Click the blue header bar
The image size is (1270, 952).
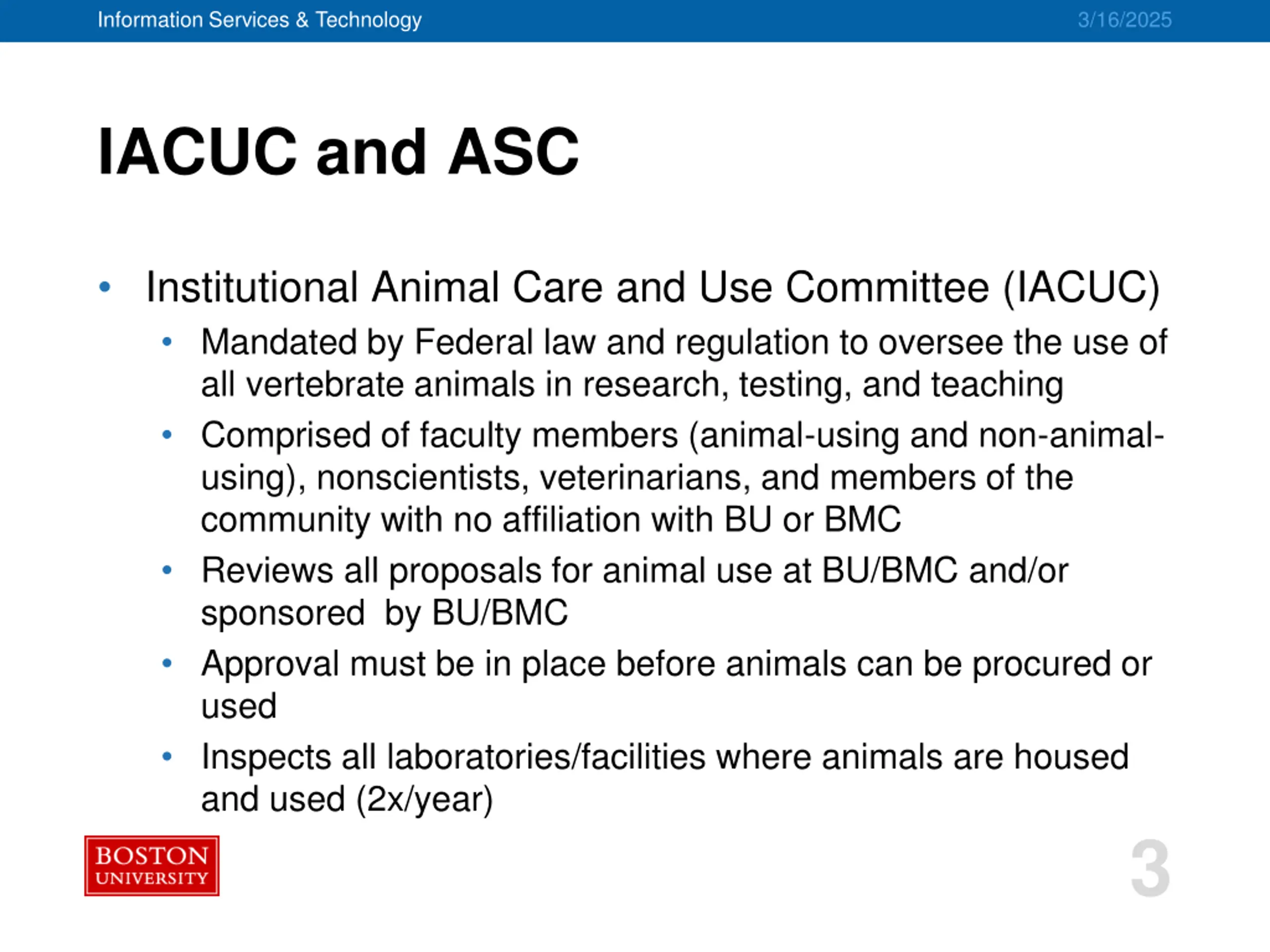[x=635, y=21]
